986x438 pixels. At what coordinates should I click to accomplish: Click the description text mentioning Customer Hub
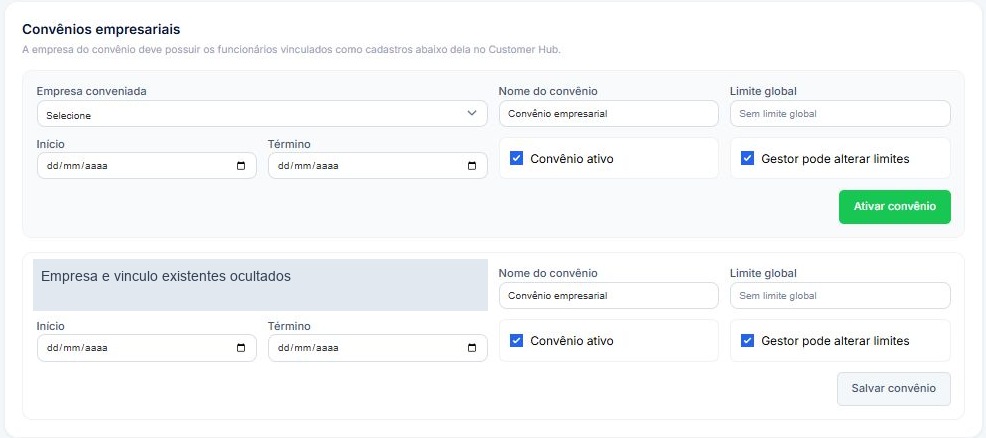[291, 50]
